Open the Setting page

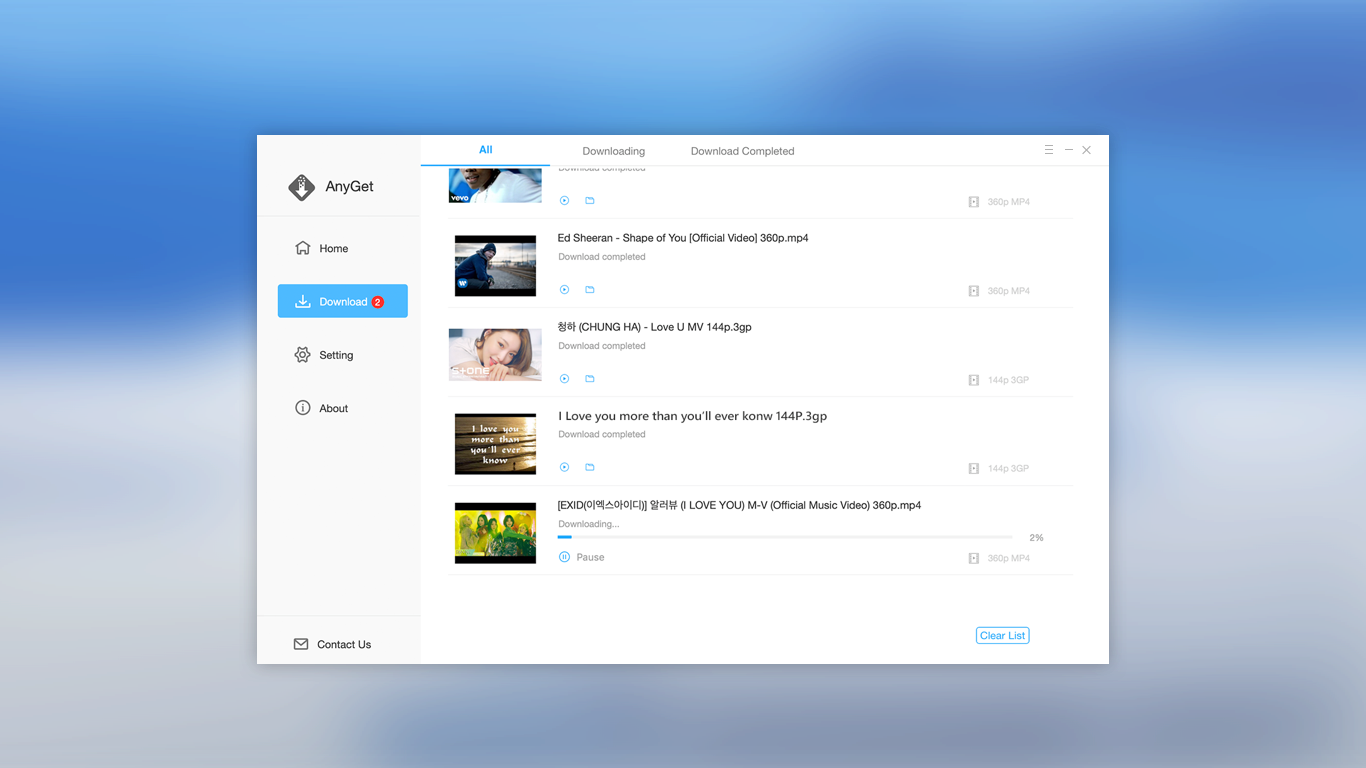(324, 355)
